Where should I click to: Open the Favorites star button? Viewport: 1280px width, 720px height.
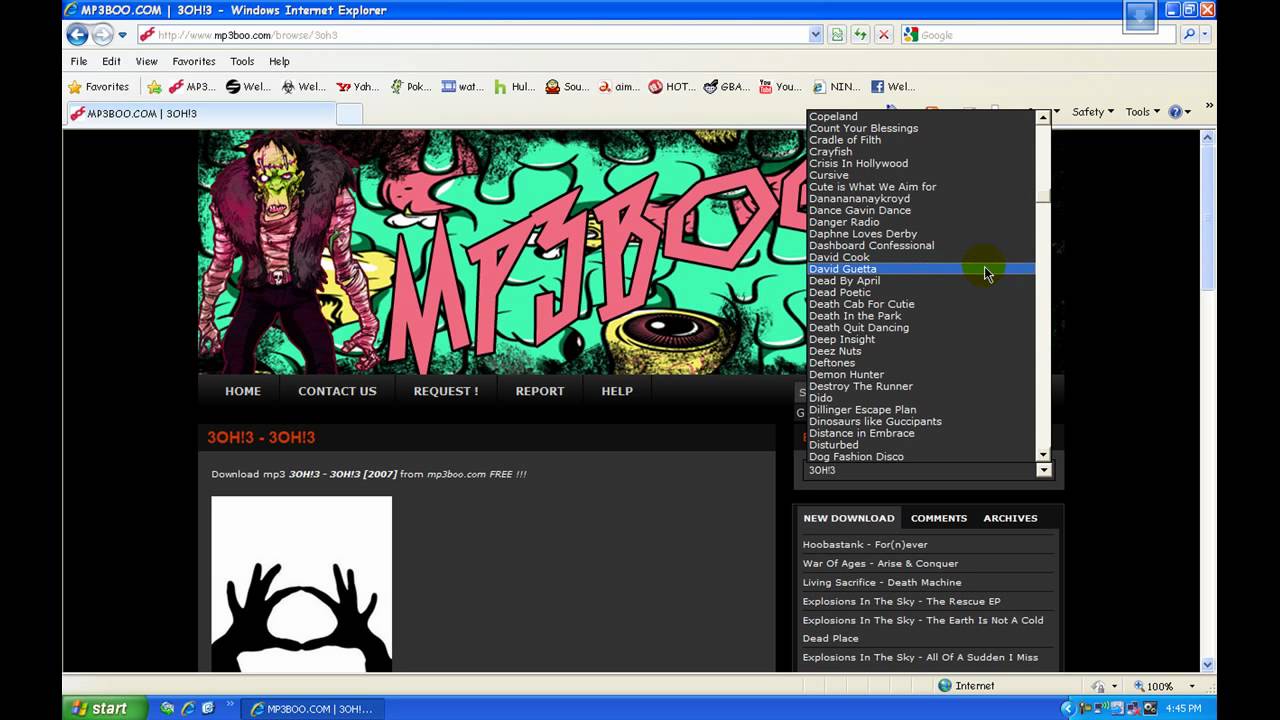tap(98, 87)
